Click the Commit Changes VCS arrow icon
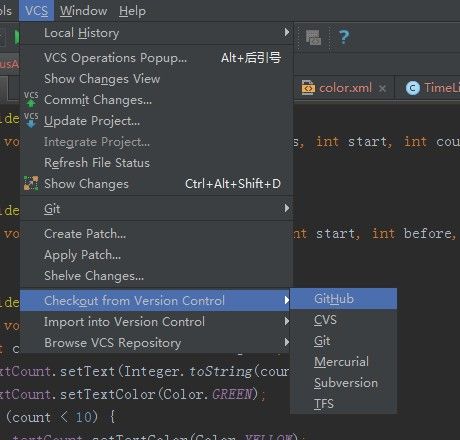The height and width of the screenshot is (440, 460). tap(31, 100)
